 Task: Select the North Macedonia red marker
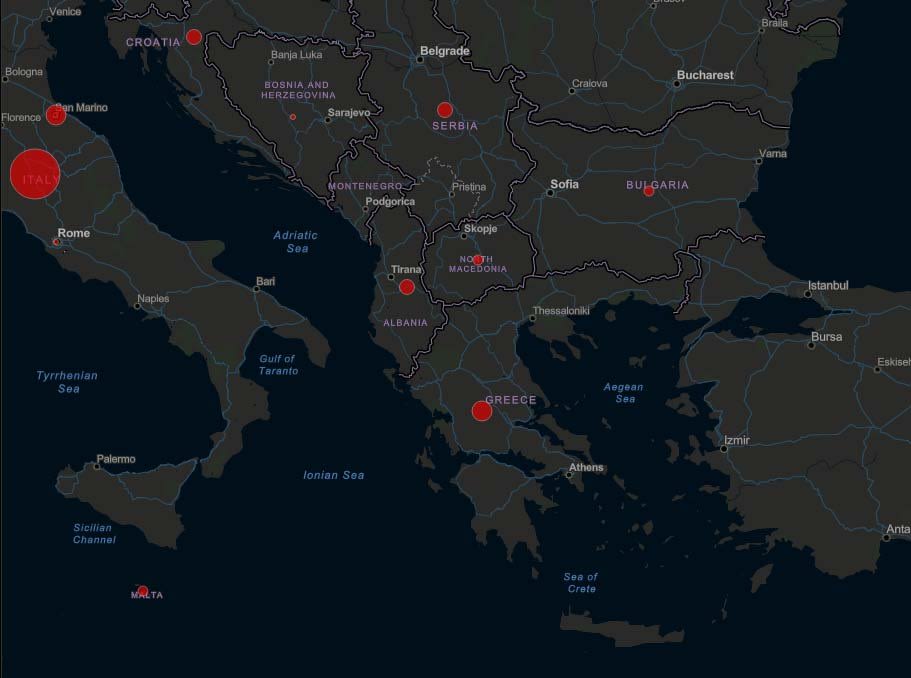478,260
